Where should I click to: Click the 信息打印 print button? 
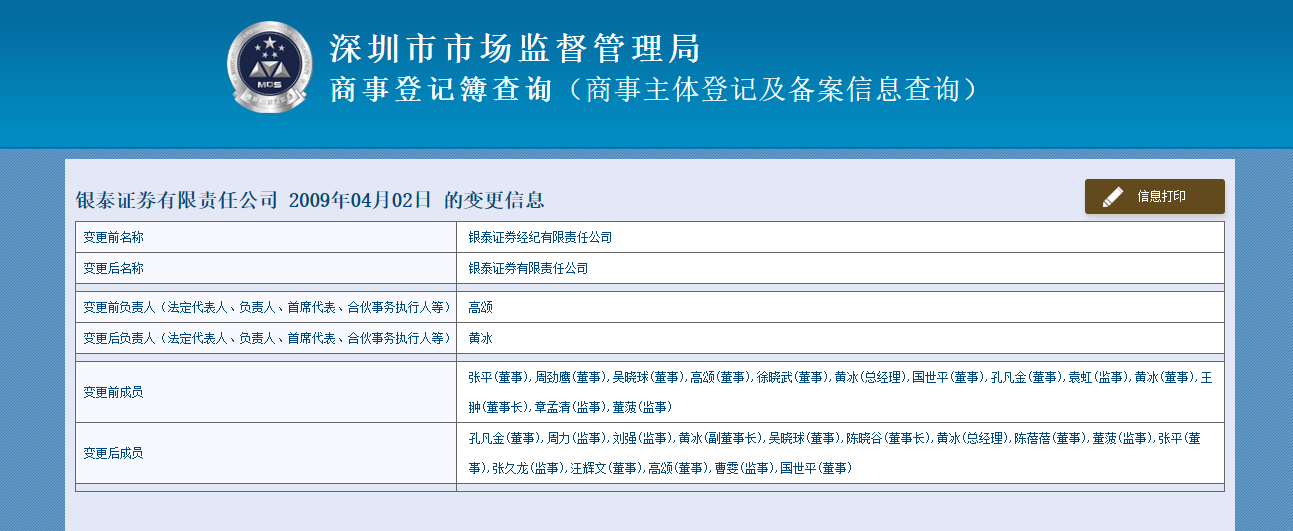click(1154, 196)
